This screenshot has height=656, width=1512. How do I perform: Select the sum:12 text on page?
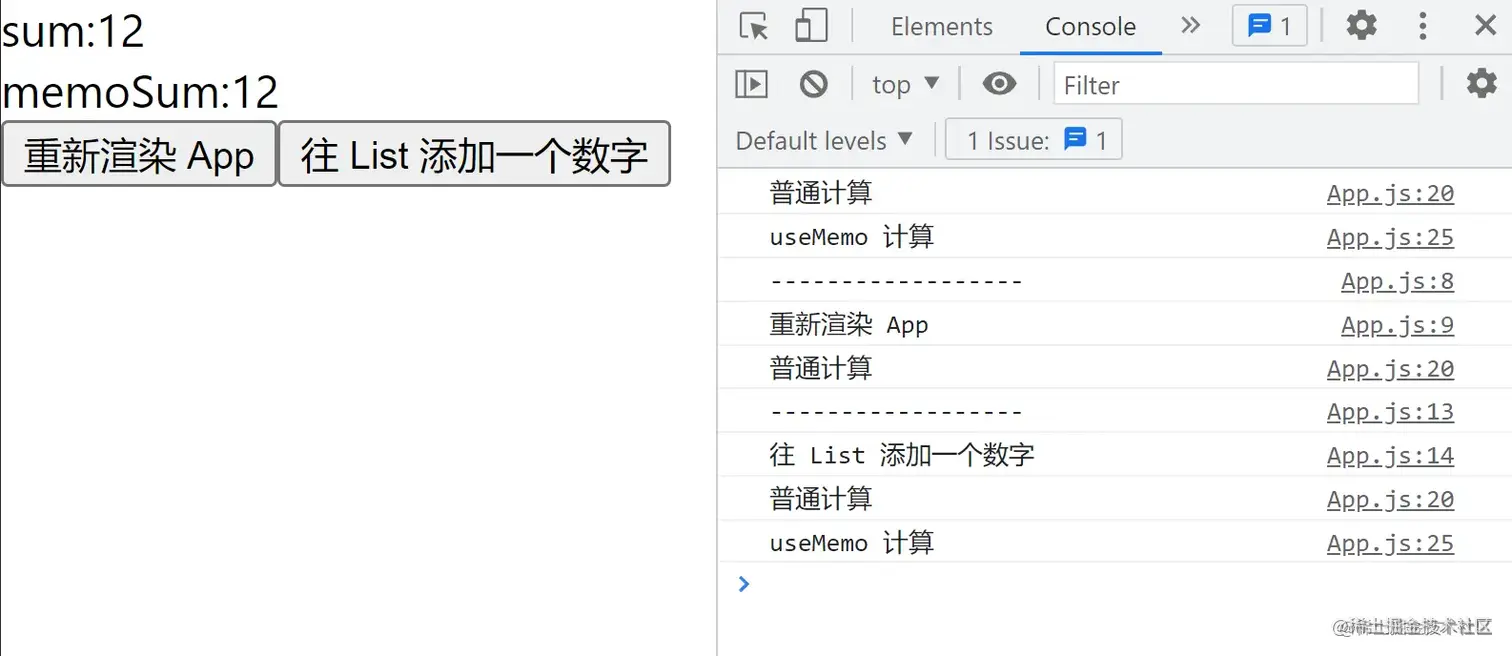pyautogui.click(x=73, y=31)
